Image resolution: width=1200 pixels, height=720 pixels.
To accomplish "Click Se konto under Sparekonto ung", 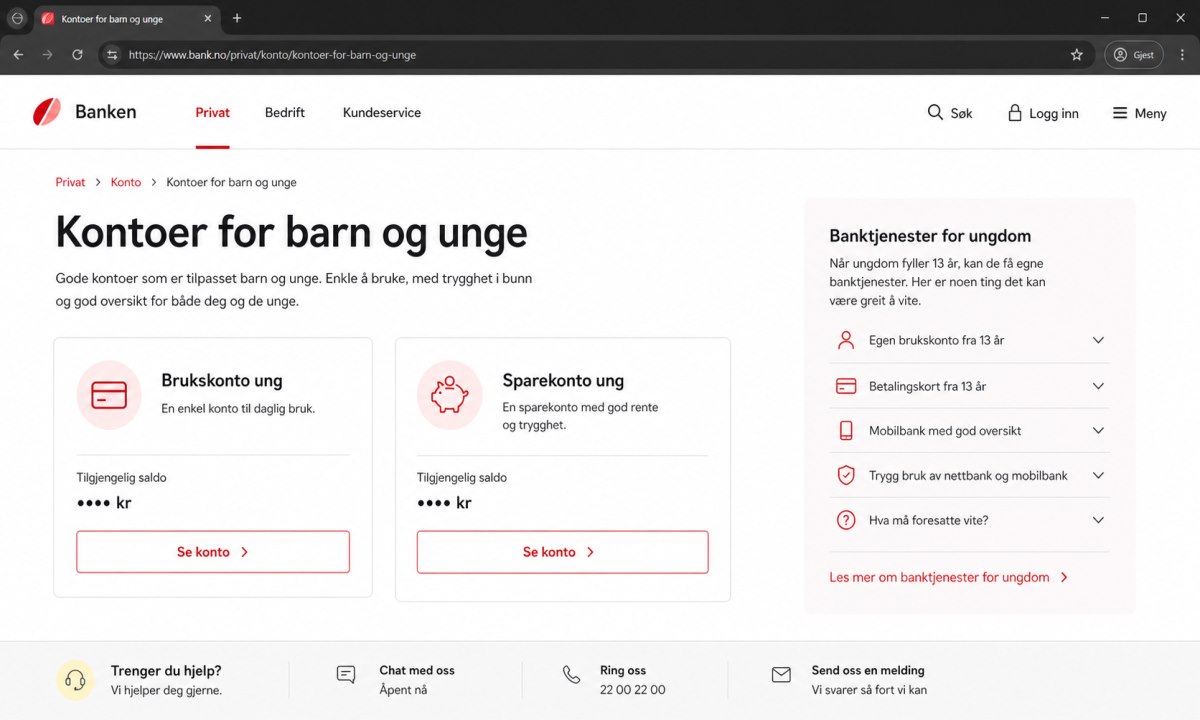I will tap(562, 552).
